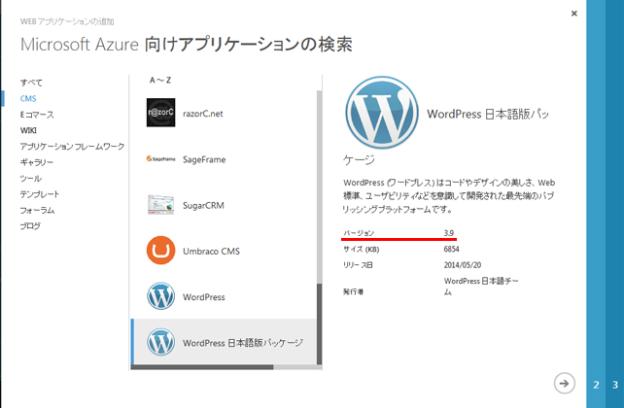Choose SageFrame from the app list
This screenshot has width=624, height=408.
pos(224,159)
